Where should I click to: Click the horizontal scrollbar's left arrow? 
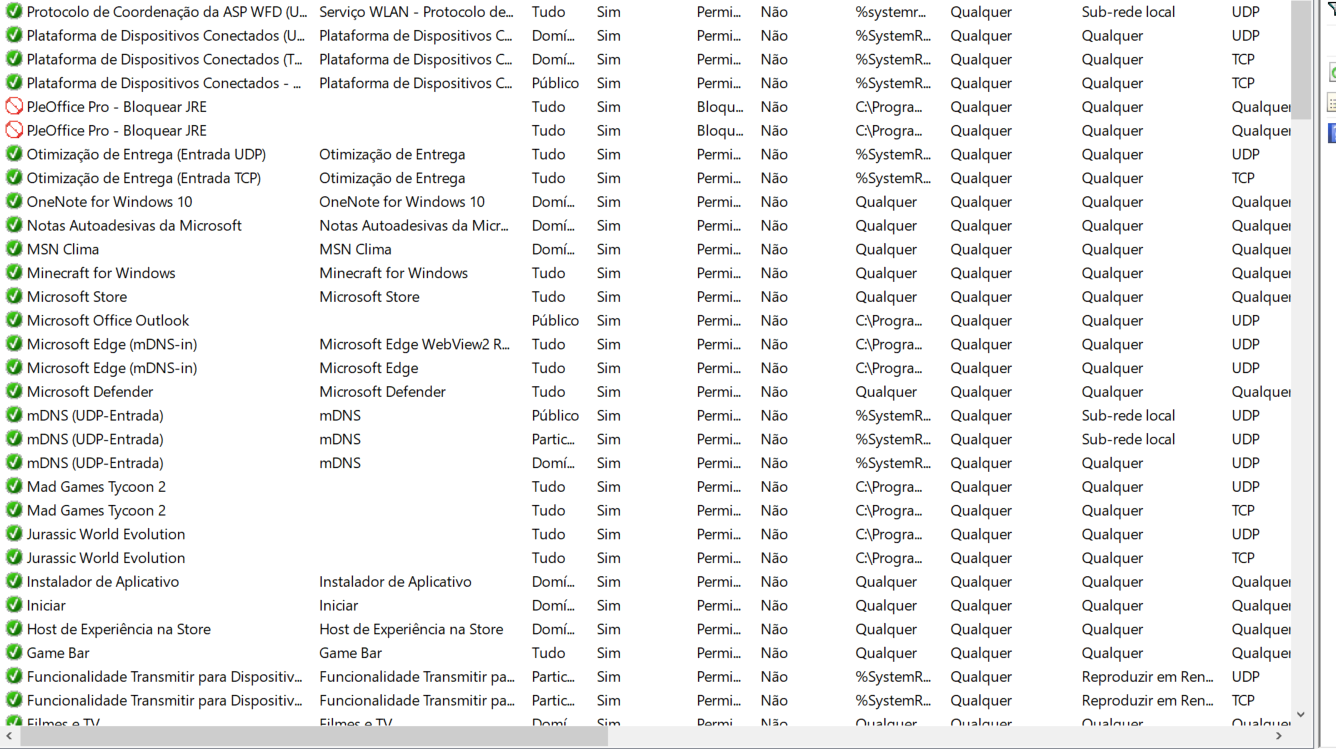point(9,737)
